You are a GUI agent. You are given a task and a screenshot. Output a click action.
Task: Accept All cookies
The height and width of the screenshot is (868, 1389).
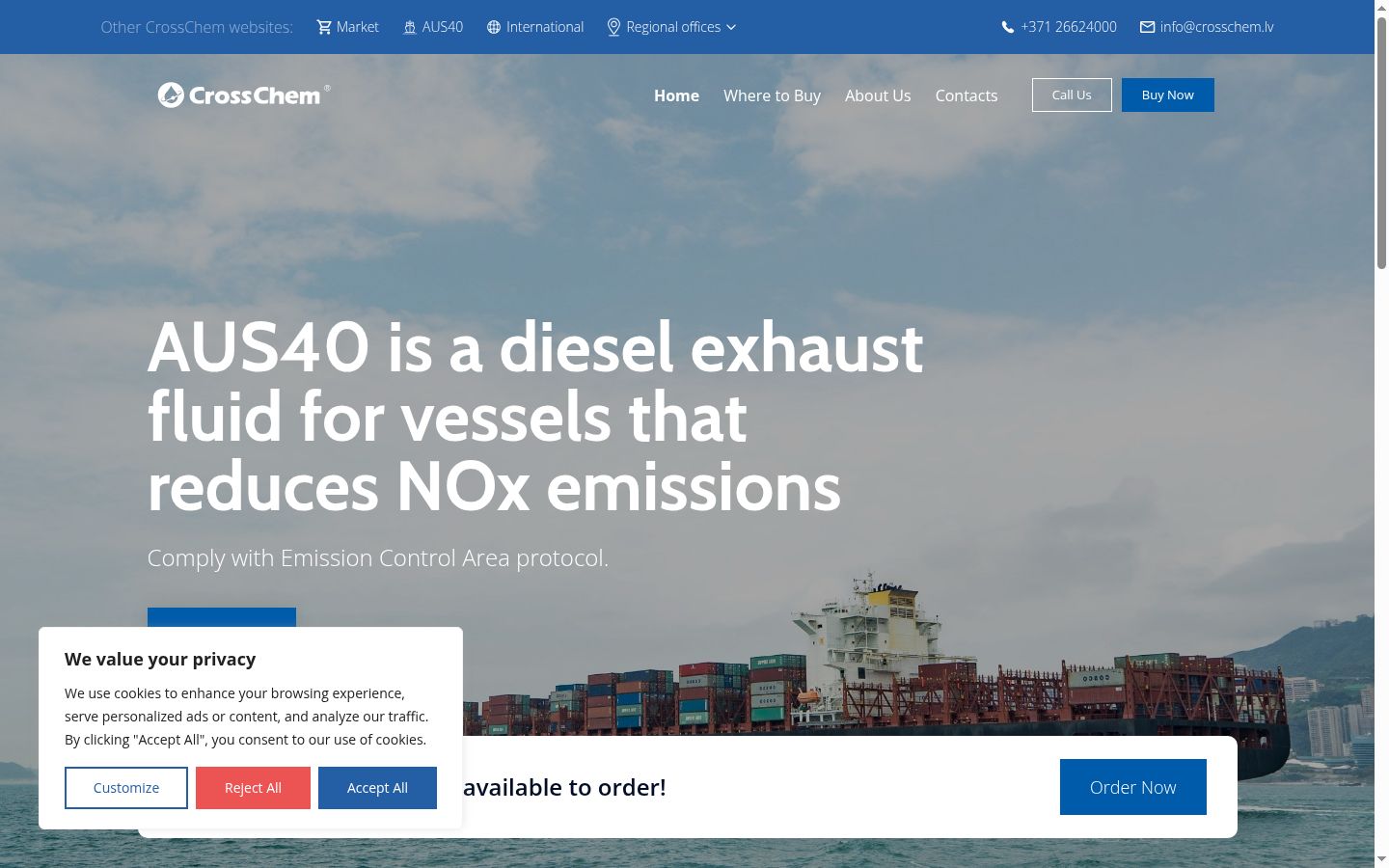(x=377, y=788)
